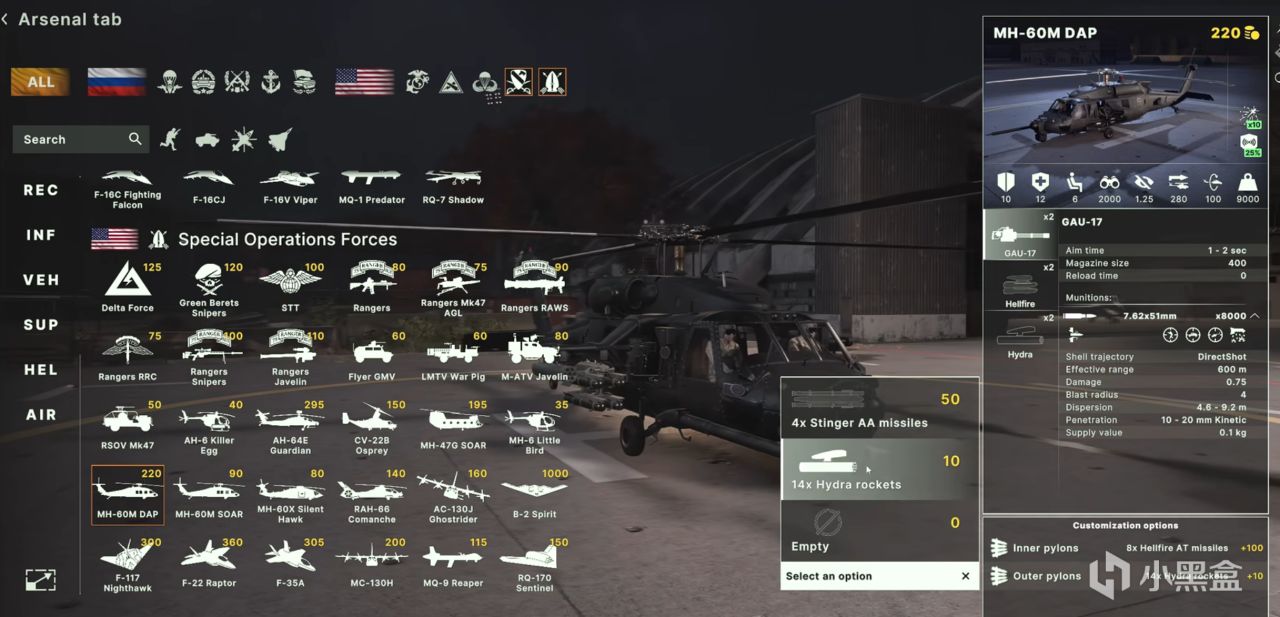Choose the 4x Stinger AA missiles option
1280x617 pixels.
click(x=879, y=408)
